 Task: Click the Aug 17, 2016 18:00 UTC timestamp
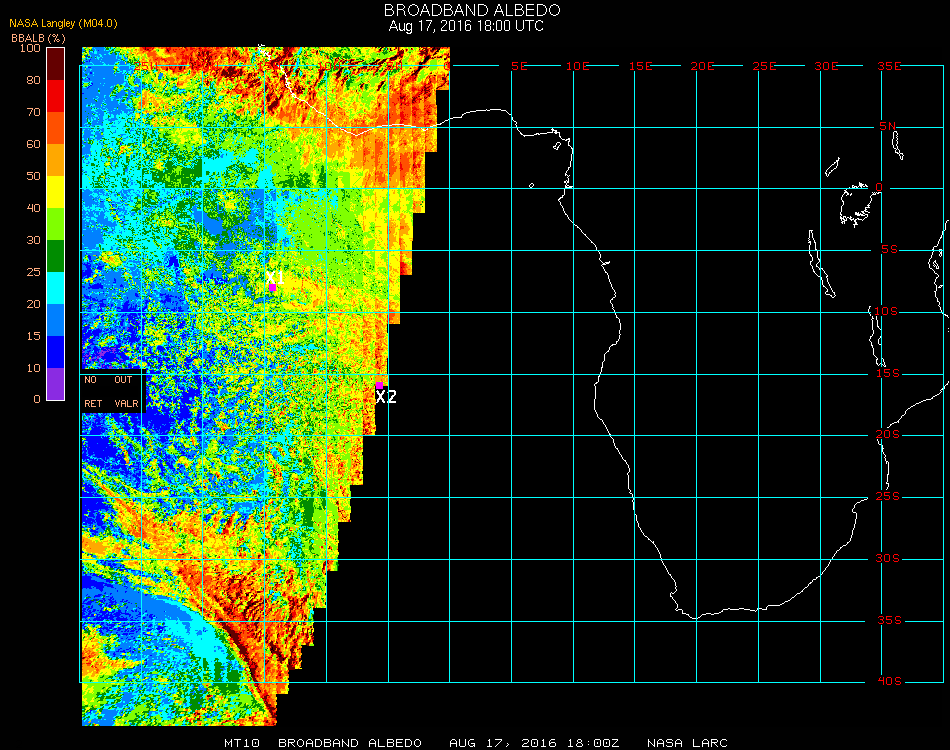466,26
